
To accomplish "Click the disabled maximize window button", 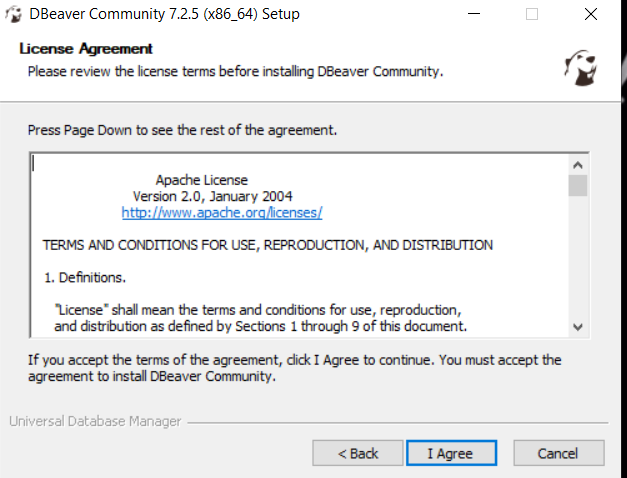I will (x=531, y=14).
